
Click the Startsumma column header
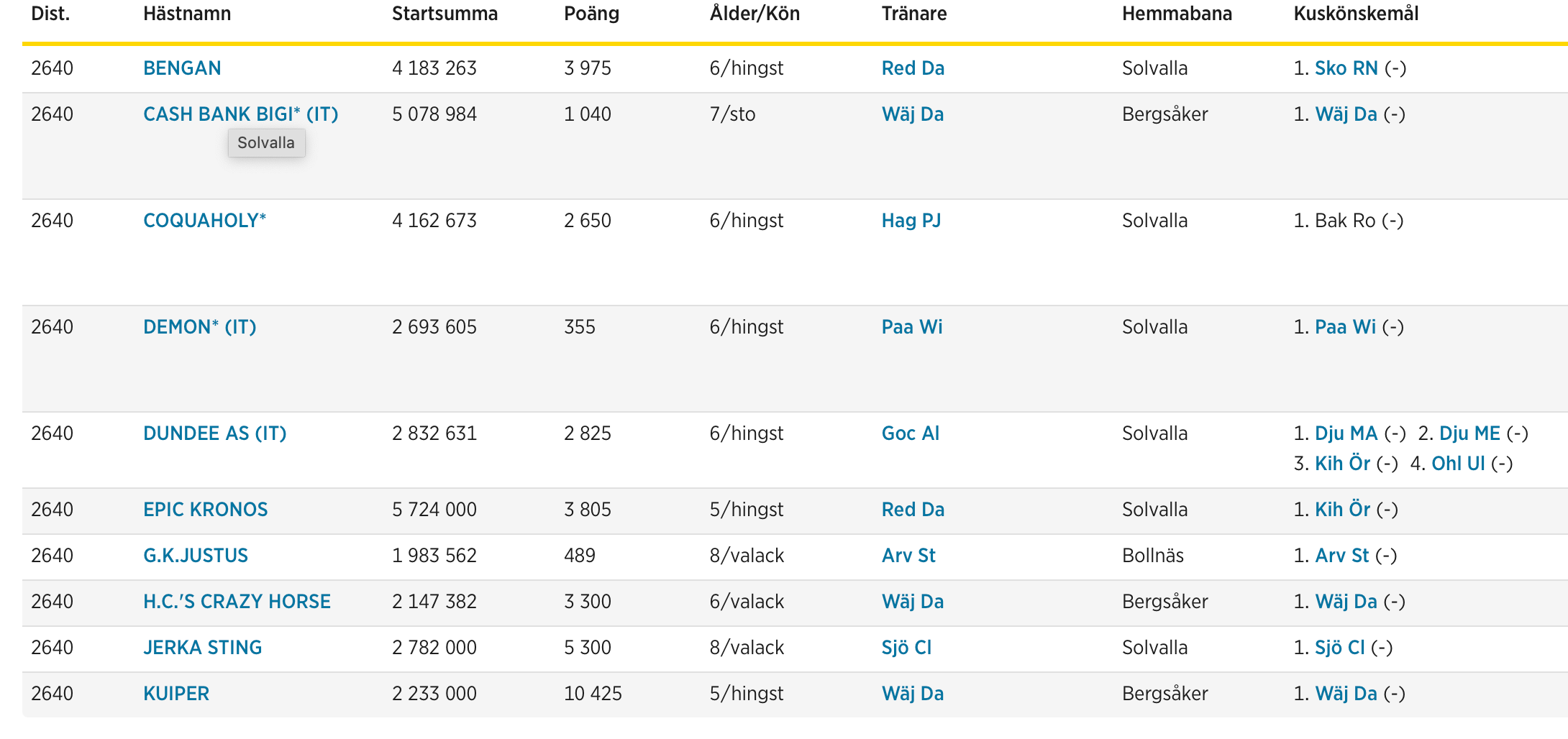tap(445, 14)
